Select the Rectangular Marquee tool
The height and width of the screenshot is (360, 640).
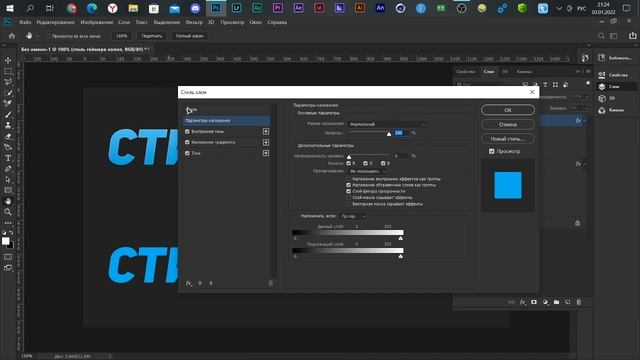[x=8, y=71]
